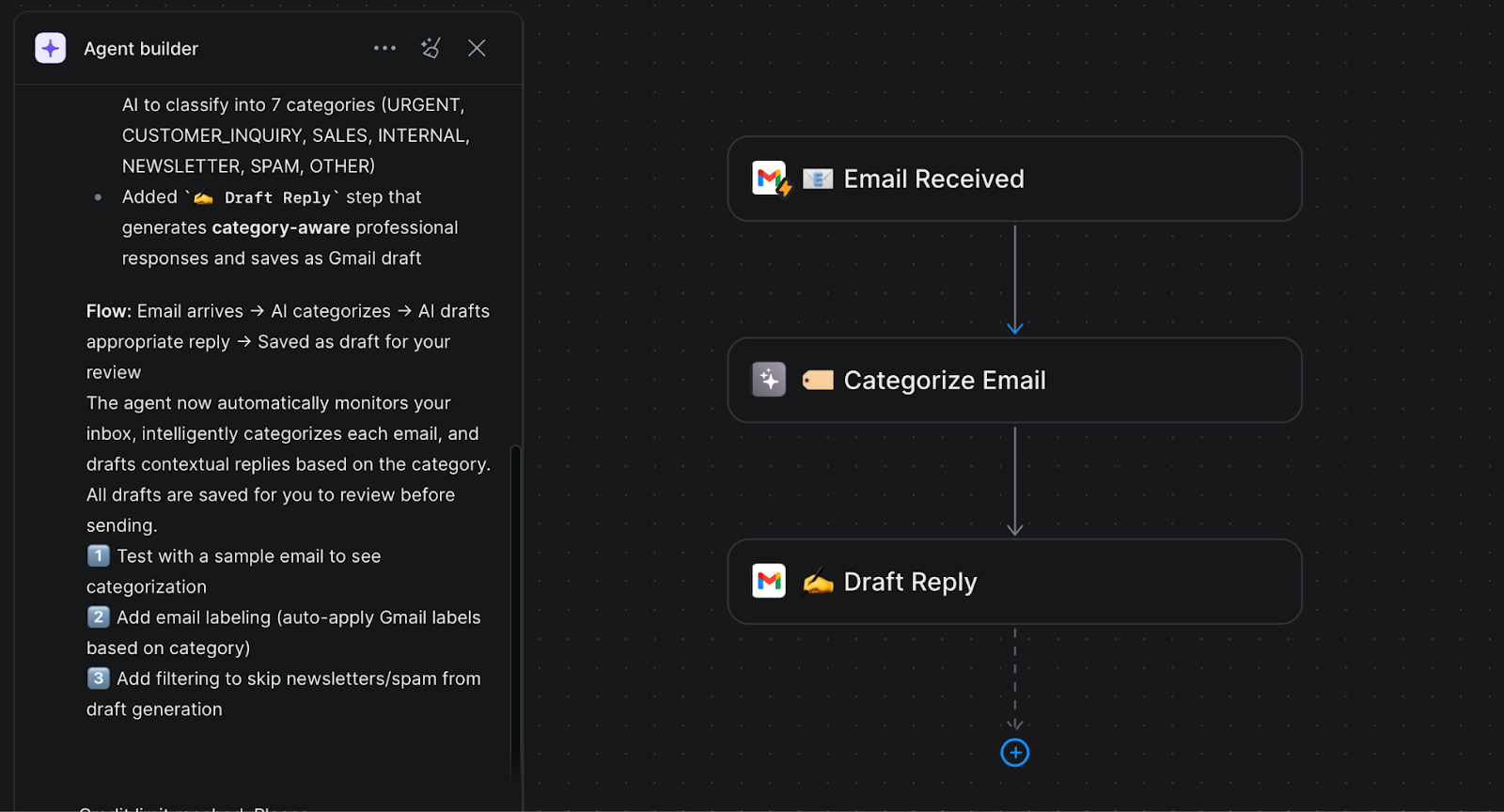
Task: Select the Email Received node title
Action: click(x=933, y=179)
